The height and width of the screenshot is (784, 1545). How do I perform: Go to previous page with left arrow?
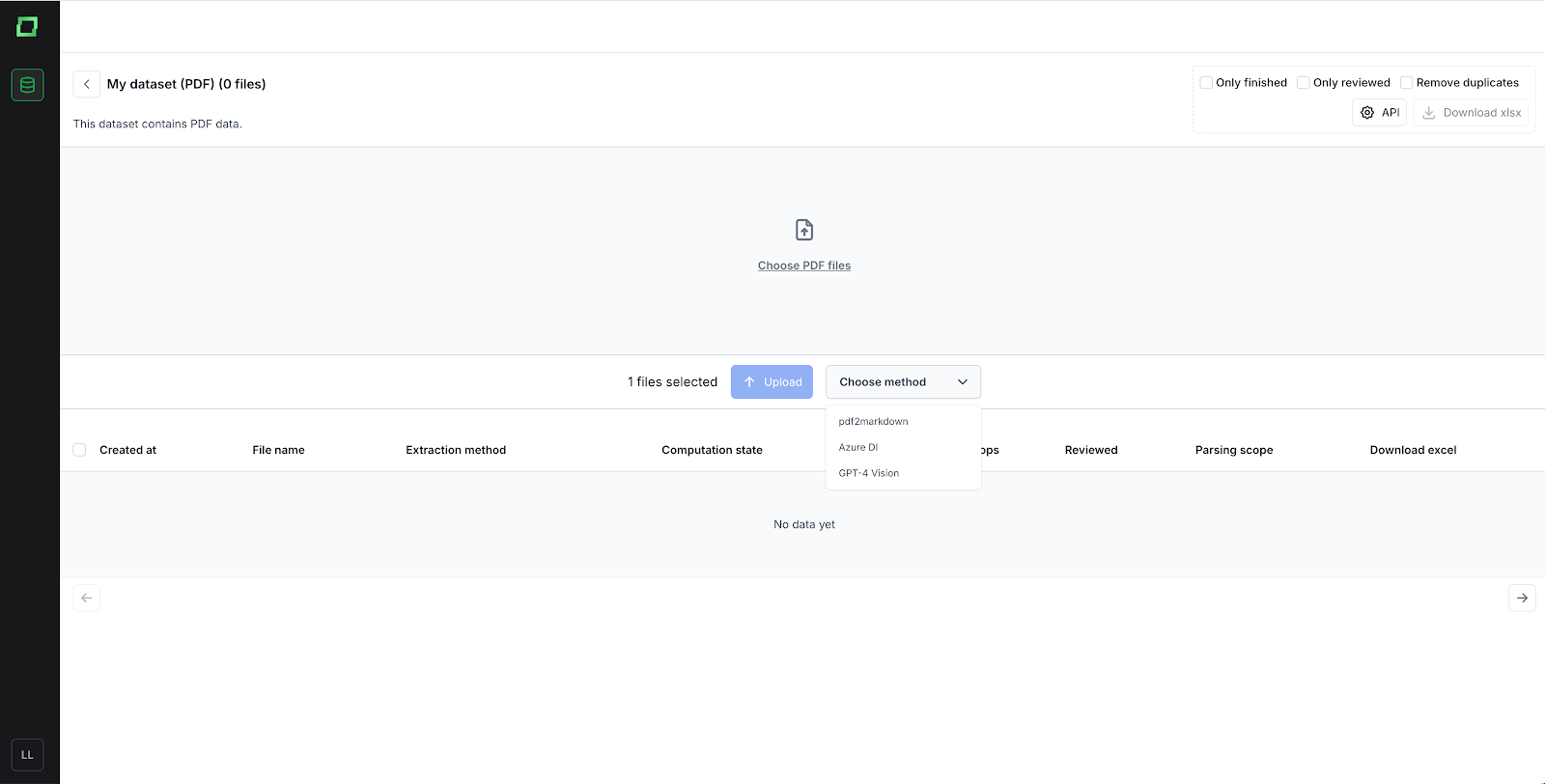pyautogui.click(x=87, y=598)
